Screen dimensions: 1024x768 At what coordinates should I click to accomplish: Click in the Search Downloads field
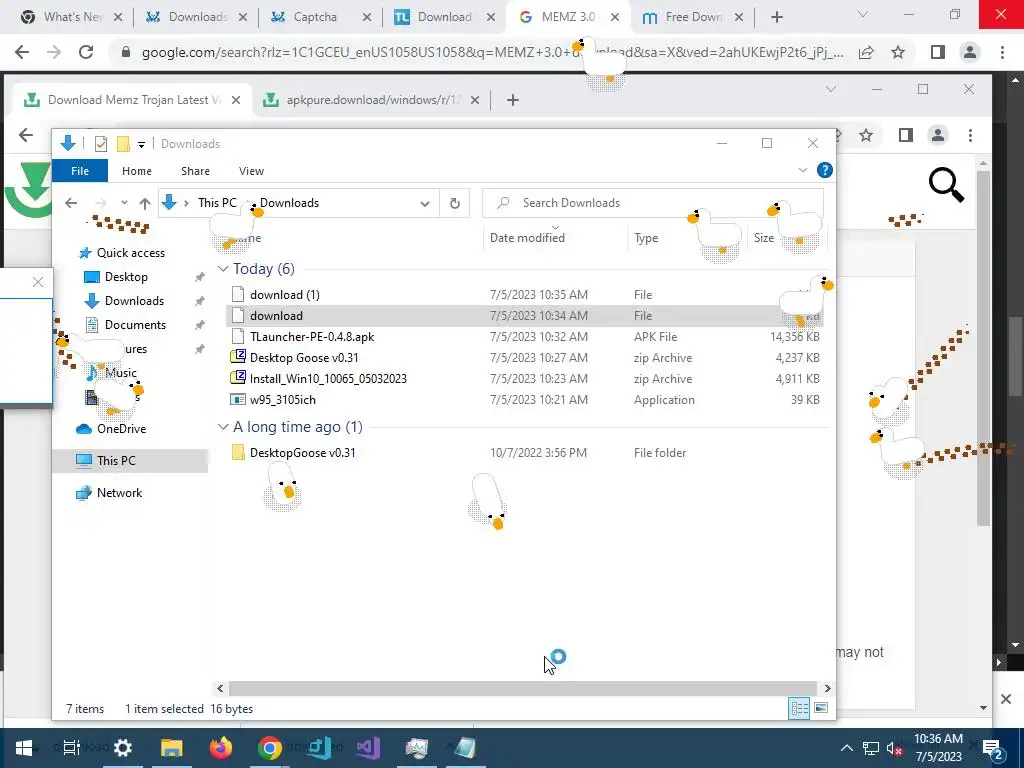(x=653, y=203)
